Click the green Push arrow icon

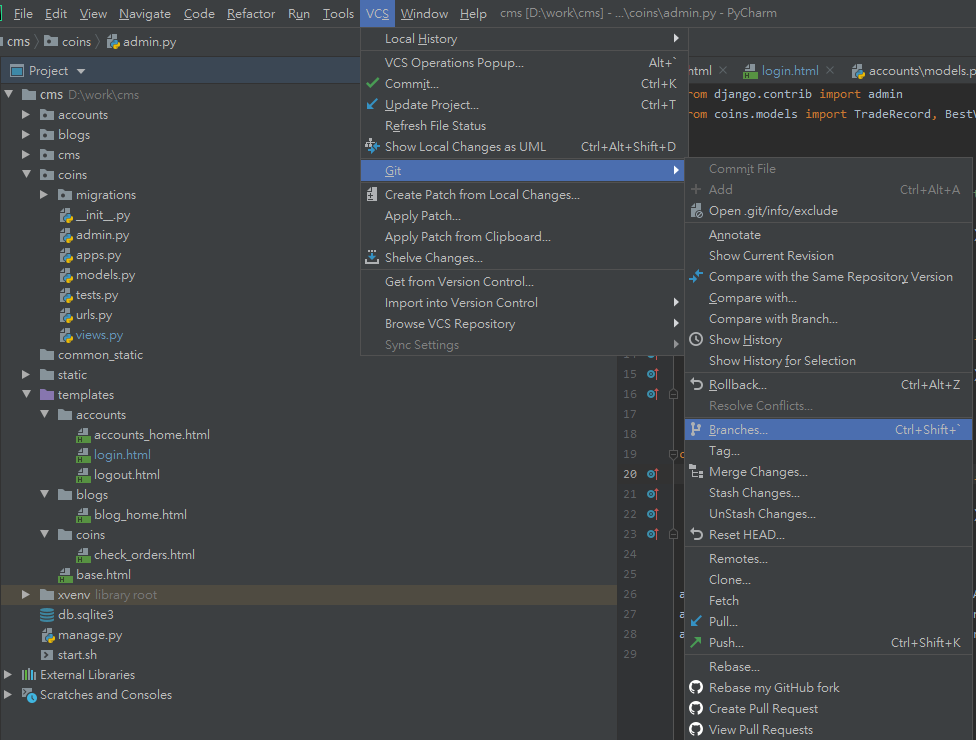point(696,642)
